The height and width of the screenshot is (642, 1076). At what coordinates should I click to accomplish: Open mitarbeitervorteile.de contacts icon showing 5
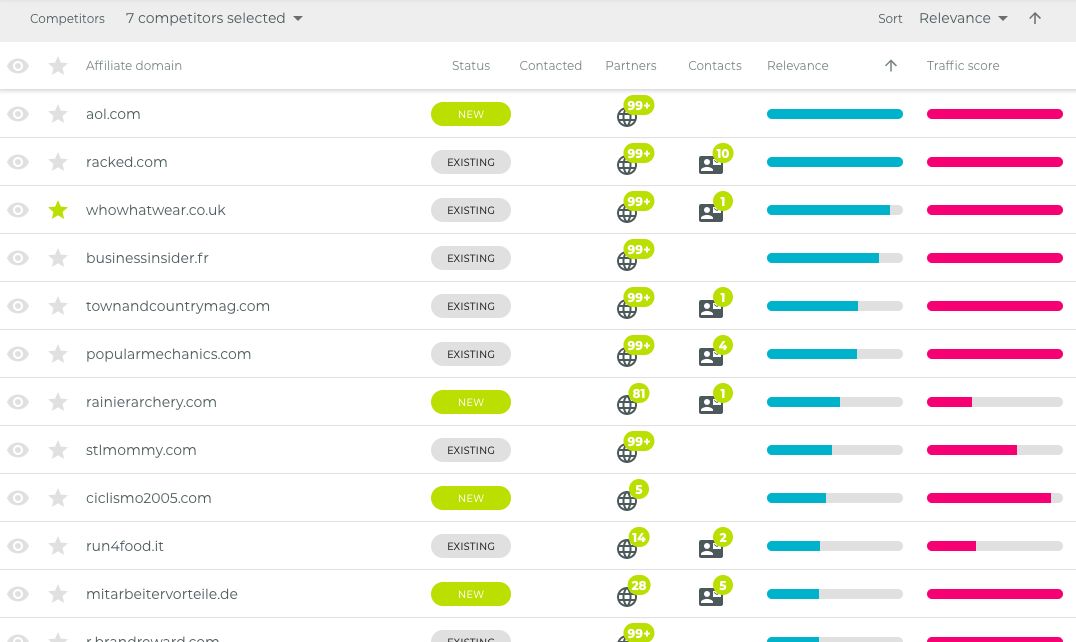pyautogui.click(x=710, y=597)
